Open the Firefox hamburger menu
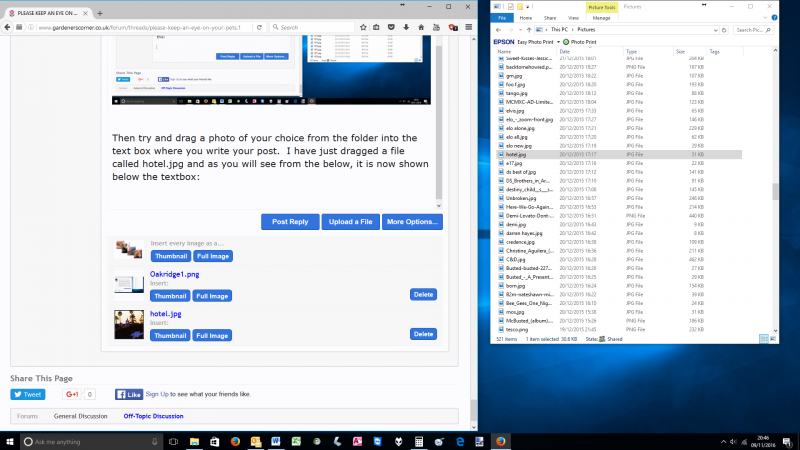Viewport: 800px width, 450px height. [x=467, y=27]
